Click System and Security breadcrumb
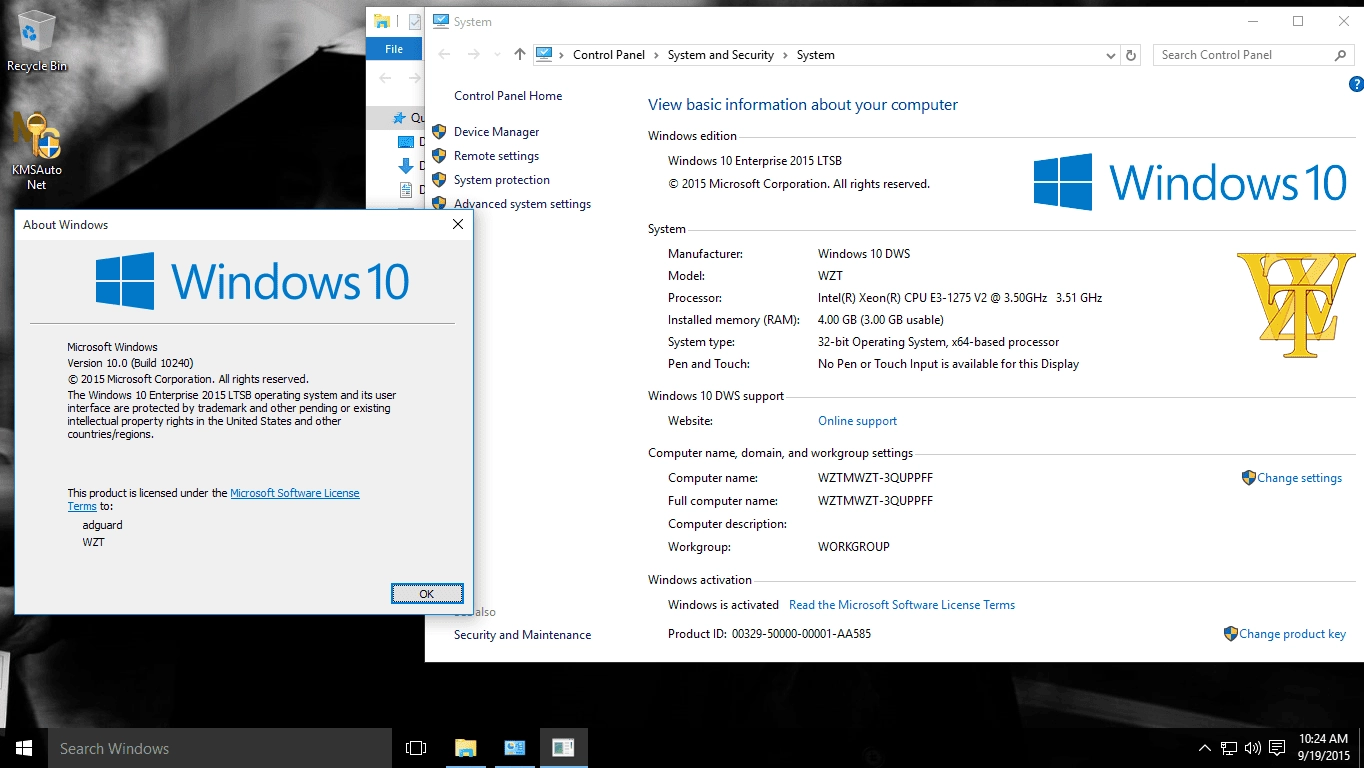Screen dimensions: 1364x768 click(721, 55)
